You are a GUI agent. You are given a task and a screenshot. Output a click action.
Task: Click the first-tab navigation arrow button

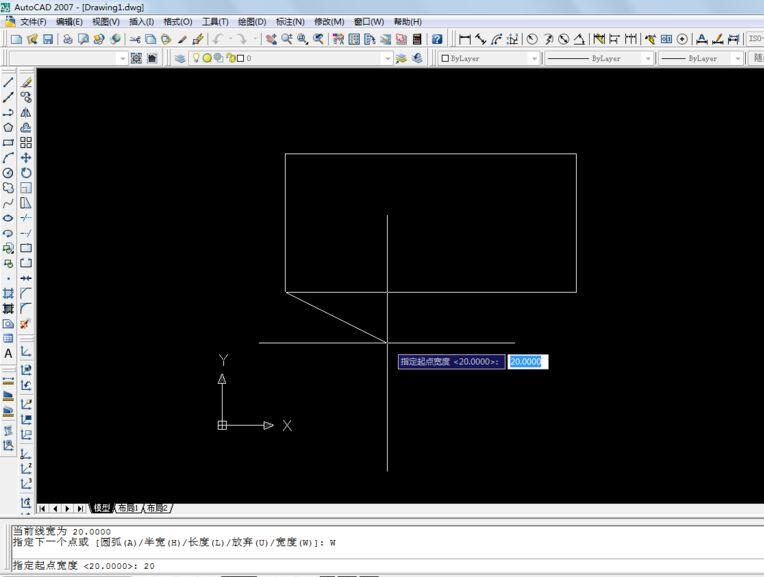[42, 508]
